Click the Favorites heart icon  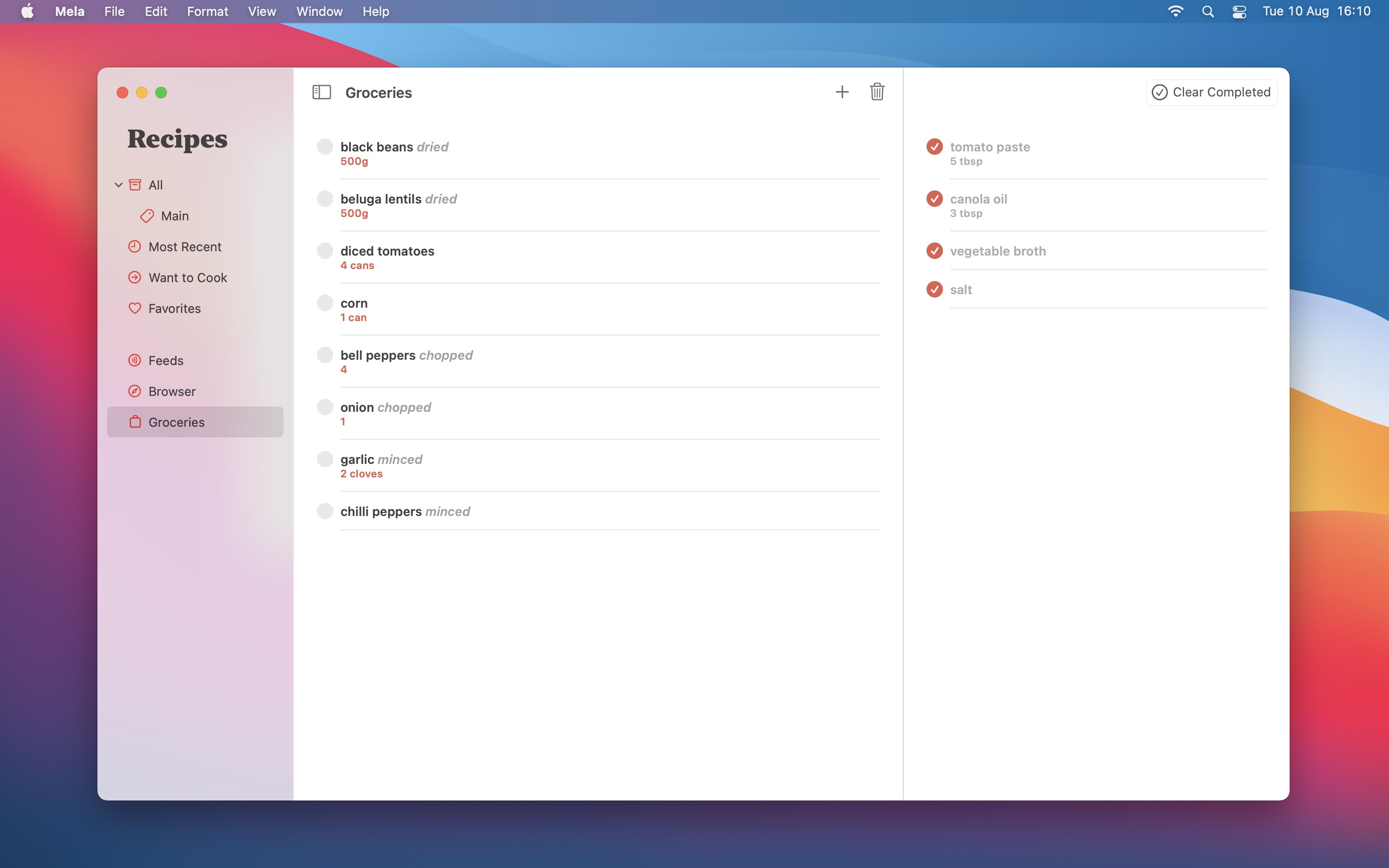tap(135, 308)
